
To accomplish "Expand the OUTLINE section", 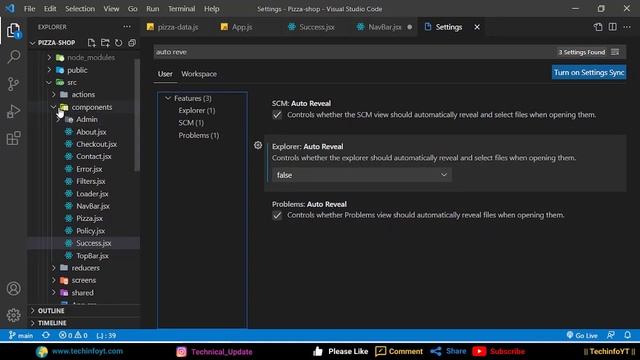I will click(84, 311).
